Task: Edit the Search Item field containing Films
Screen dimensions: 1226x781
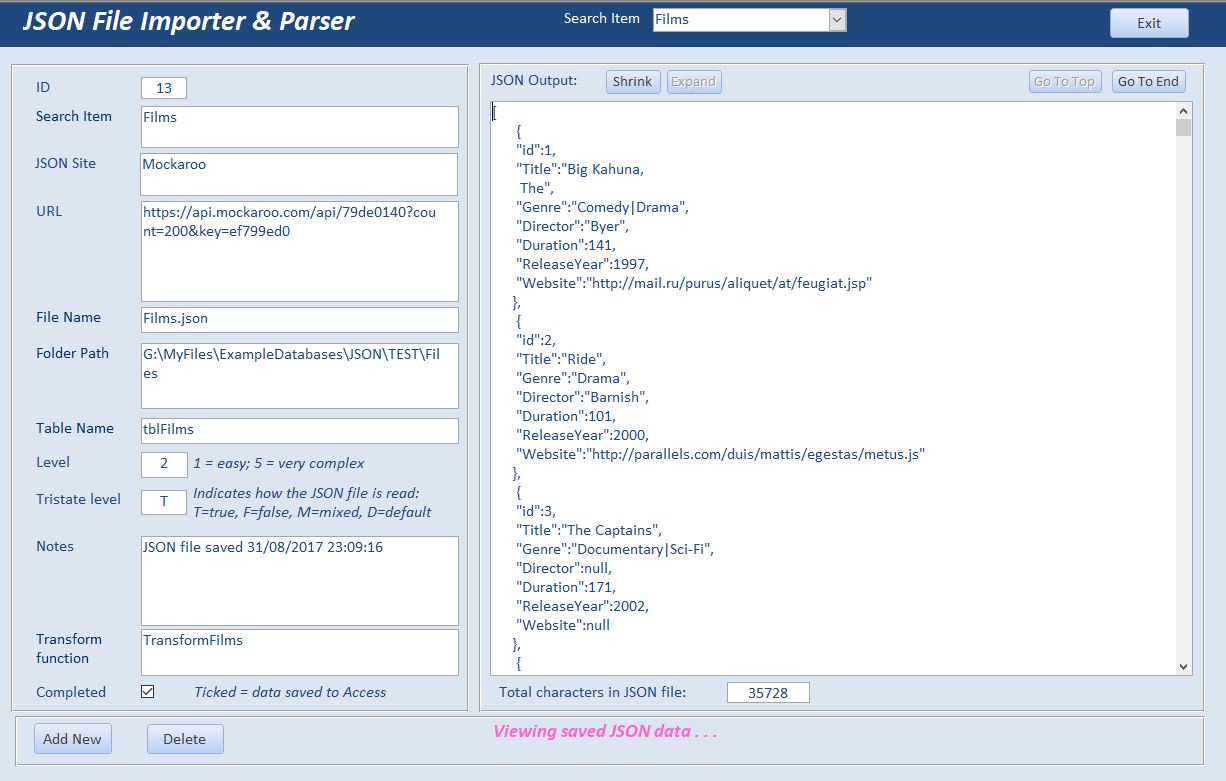Action: click(300, 127)
